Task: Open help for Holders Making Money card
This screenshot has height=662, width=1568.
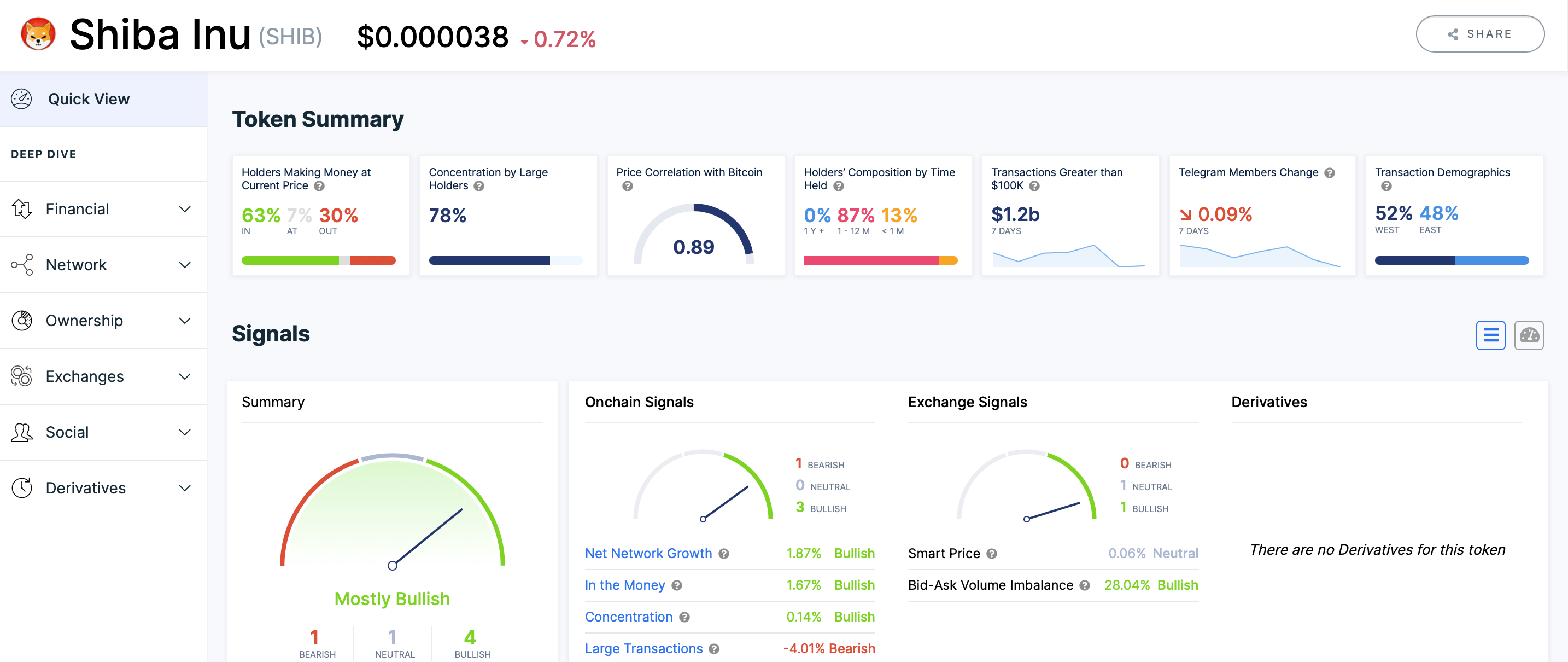Action: [319, 187]
